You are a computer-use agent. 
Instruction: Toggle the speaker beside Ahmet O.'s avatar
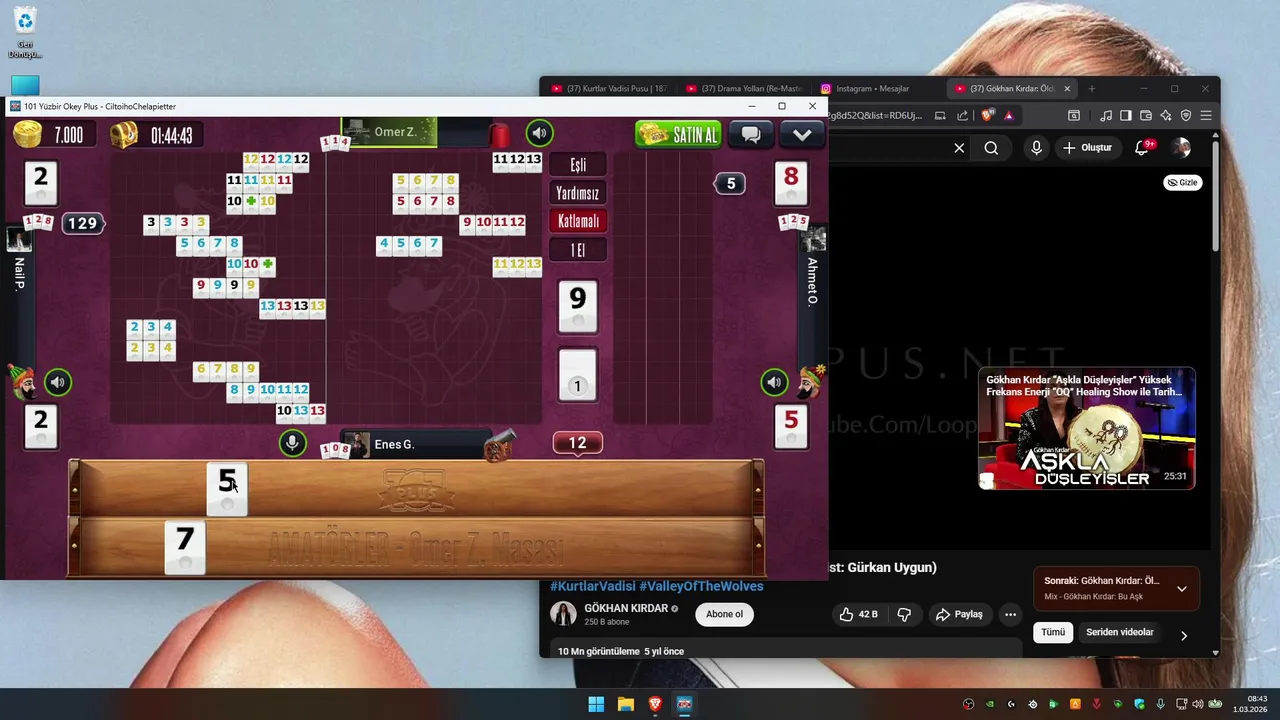pyautogui.click(x=774, y=381)
